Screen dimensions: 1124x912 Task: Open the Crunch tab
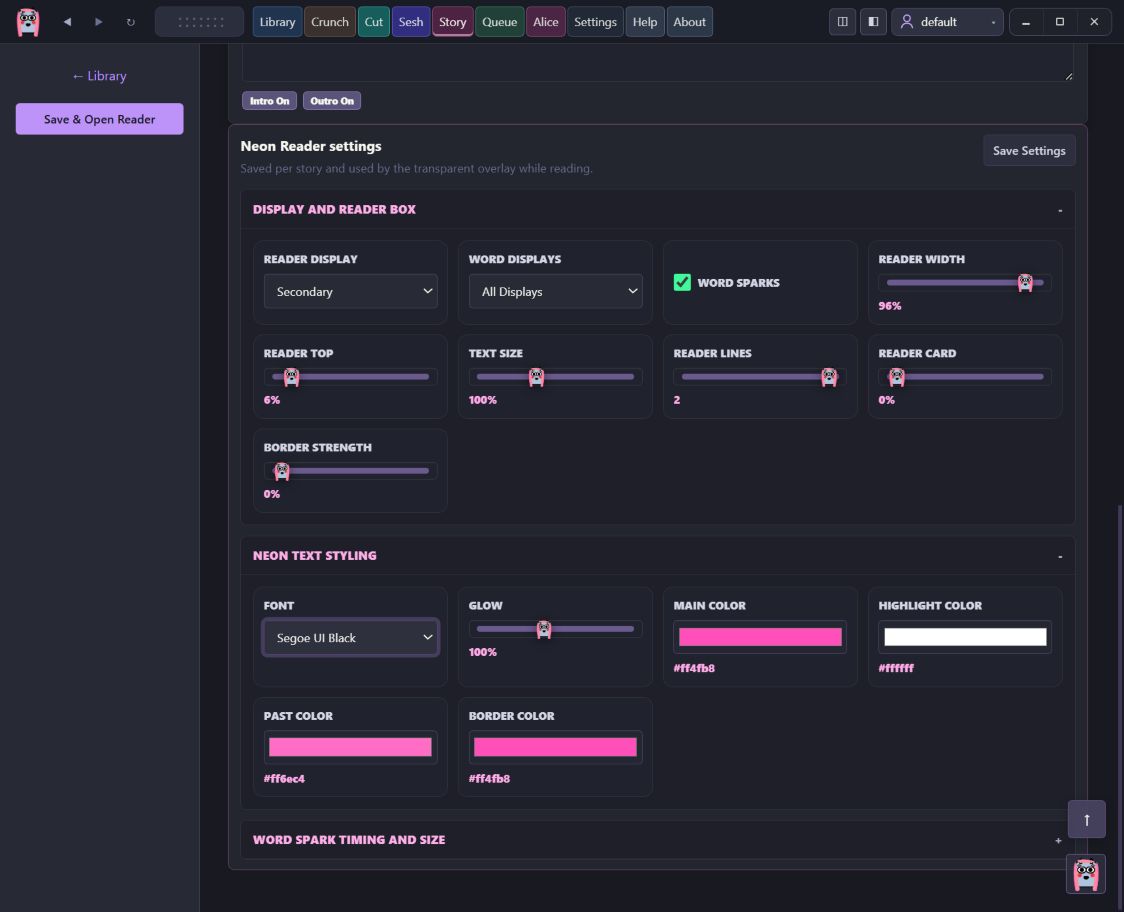coord(330,22)
